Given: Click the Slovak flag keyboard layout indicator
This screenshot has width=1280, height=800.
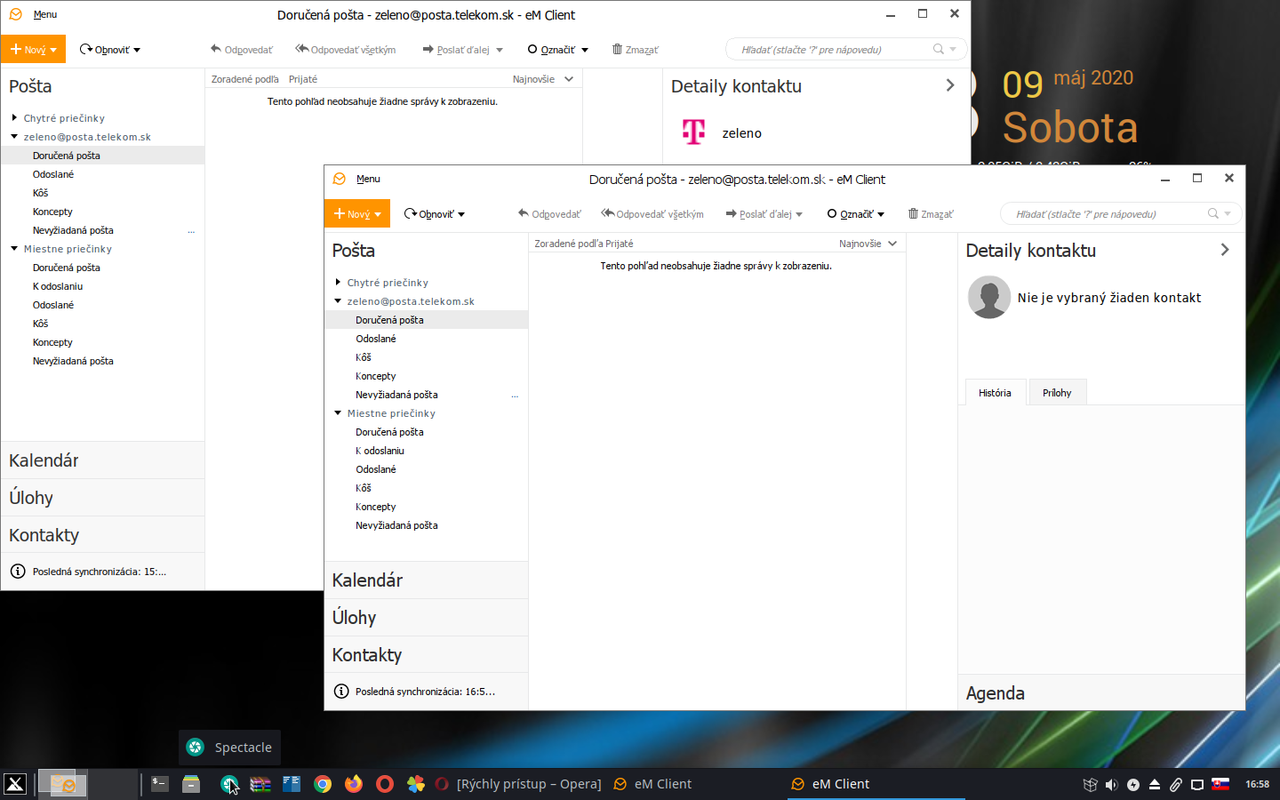Looking at the screenshot, I should 1220,784.
